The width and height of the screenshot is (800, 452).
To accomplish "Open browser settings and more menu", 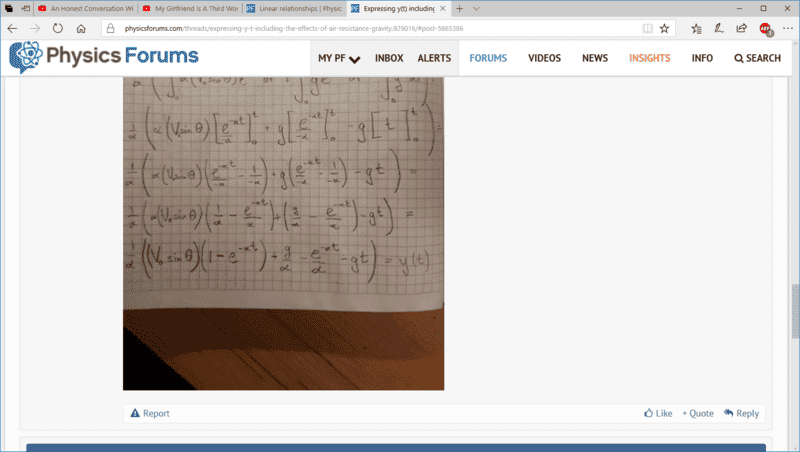I will [786, 28].
